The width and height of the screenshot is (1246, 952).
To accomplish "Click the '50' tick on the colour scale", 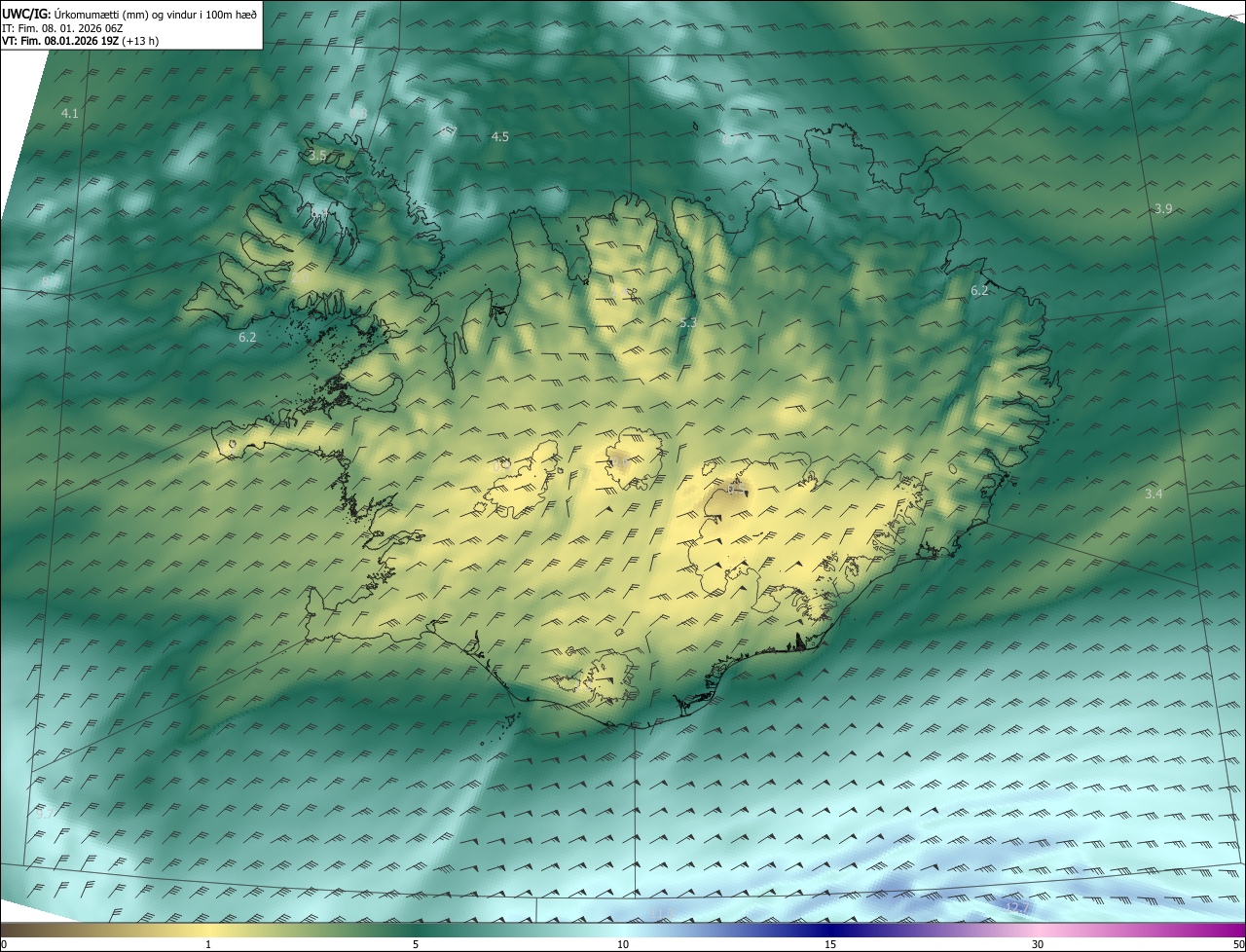I will [1237, 945].
